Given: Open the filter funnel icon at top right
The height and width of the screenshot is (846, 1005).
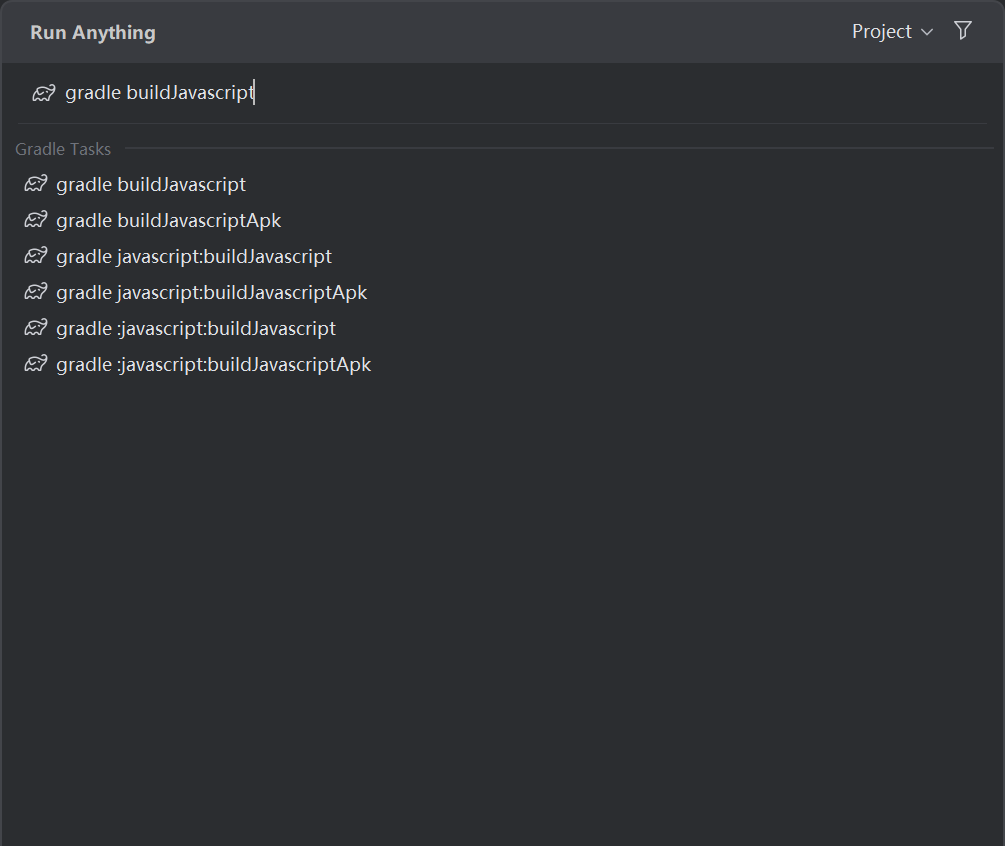Looking at the screenshot, I should pyautogui.click(x=962, y=31).
